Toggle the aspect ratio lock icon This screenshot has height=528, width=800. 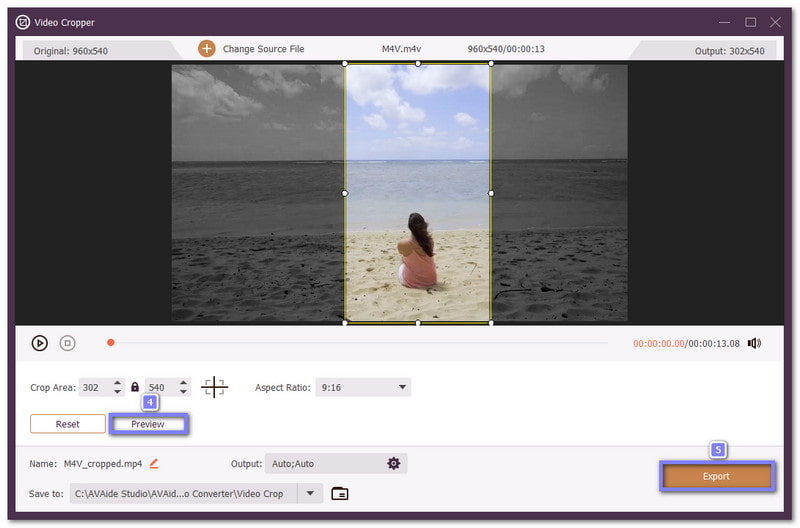(135, 387)
